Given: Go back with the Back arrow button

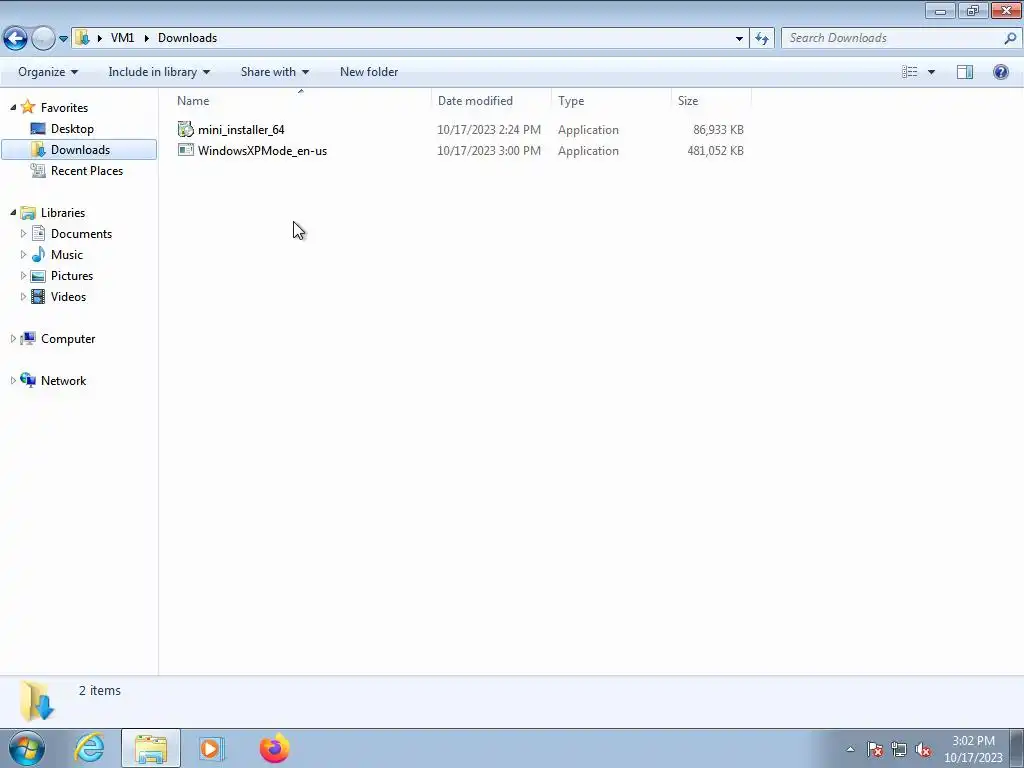Looking at the screenshot, I should tap(16, 38).
